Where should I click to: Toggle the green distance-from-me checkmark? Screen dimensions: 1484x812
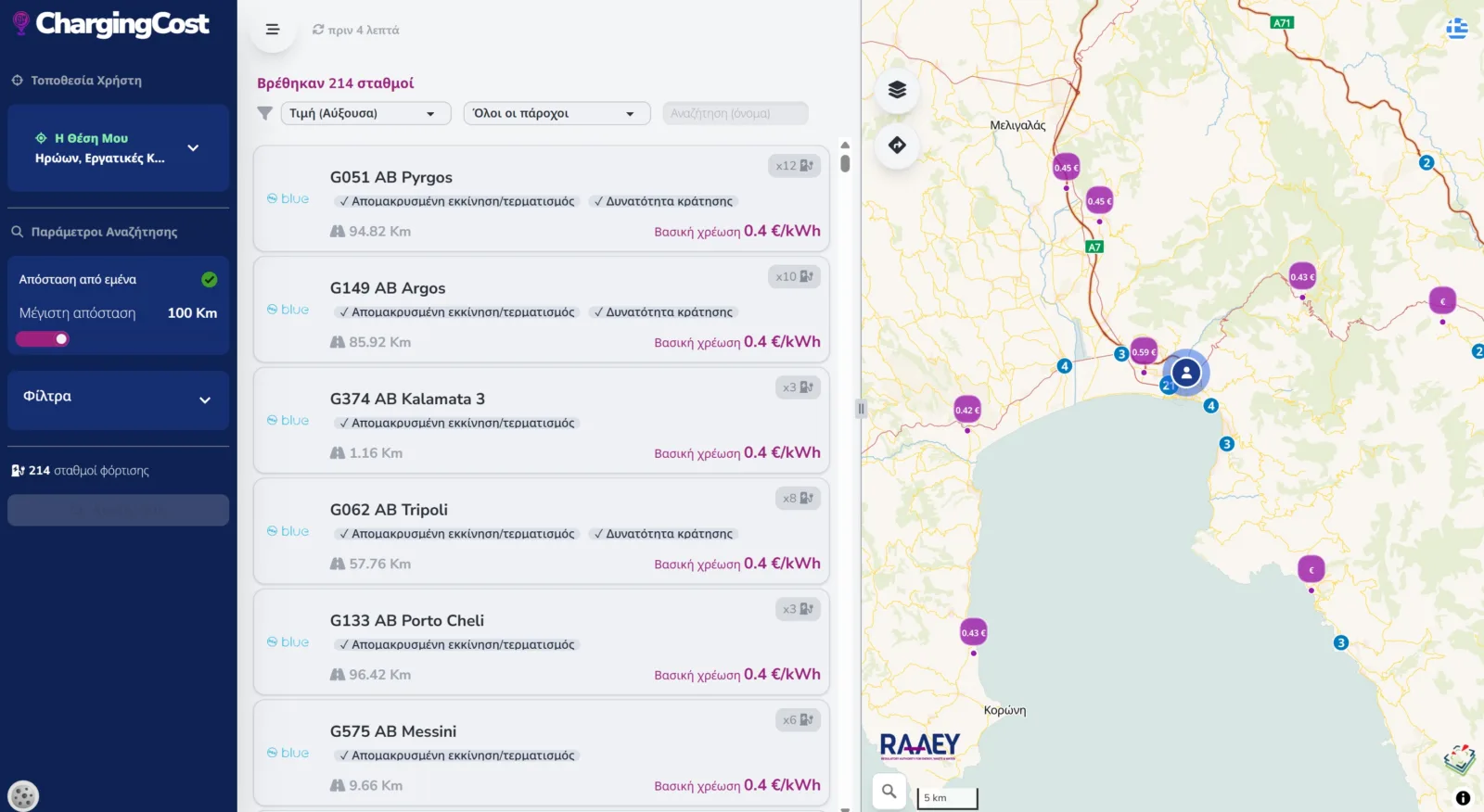[x=210, y=280]
